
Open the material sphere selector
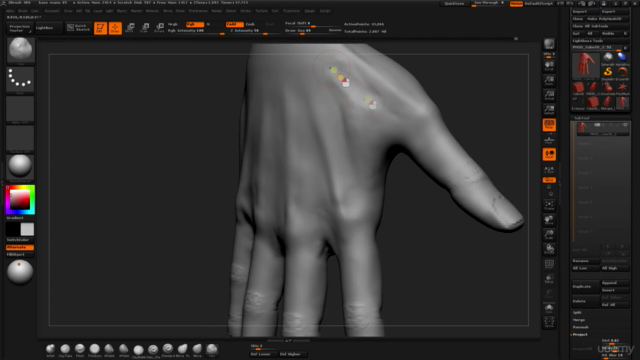[20, 167]
